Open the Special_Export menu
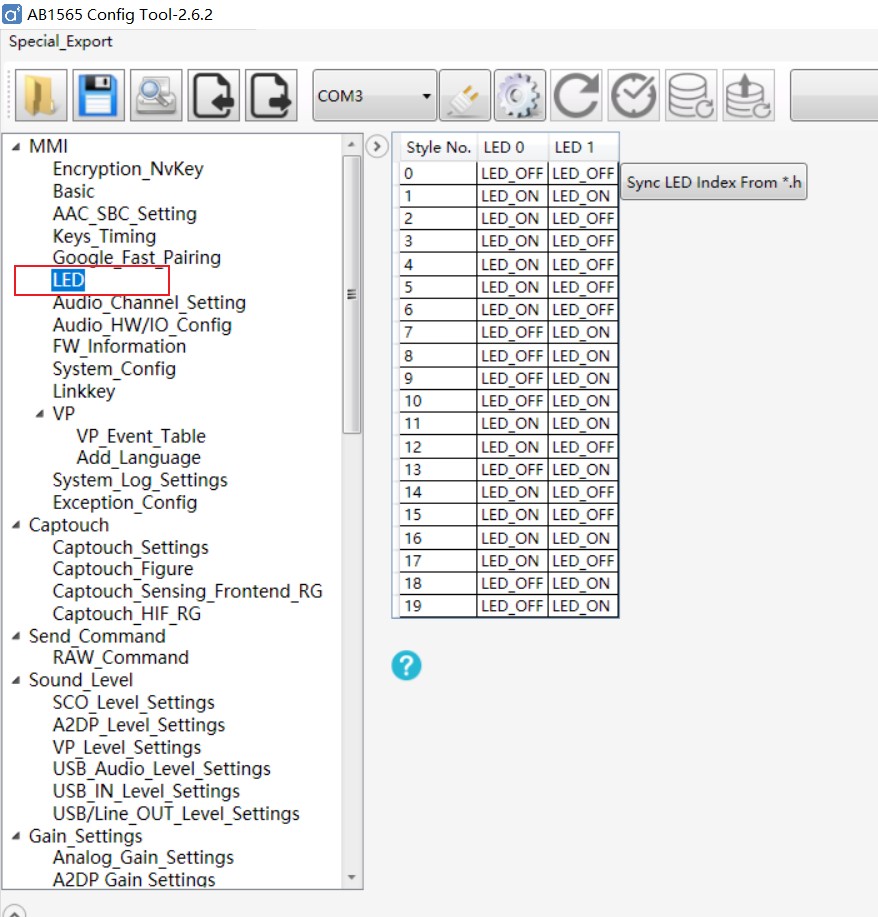This screenshot has height=917, width=878. (x=61, y=42)
